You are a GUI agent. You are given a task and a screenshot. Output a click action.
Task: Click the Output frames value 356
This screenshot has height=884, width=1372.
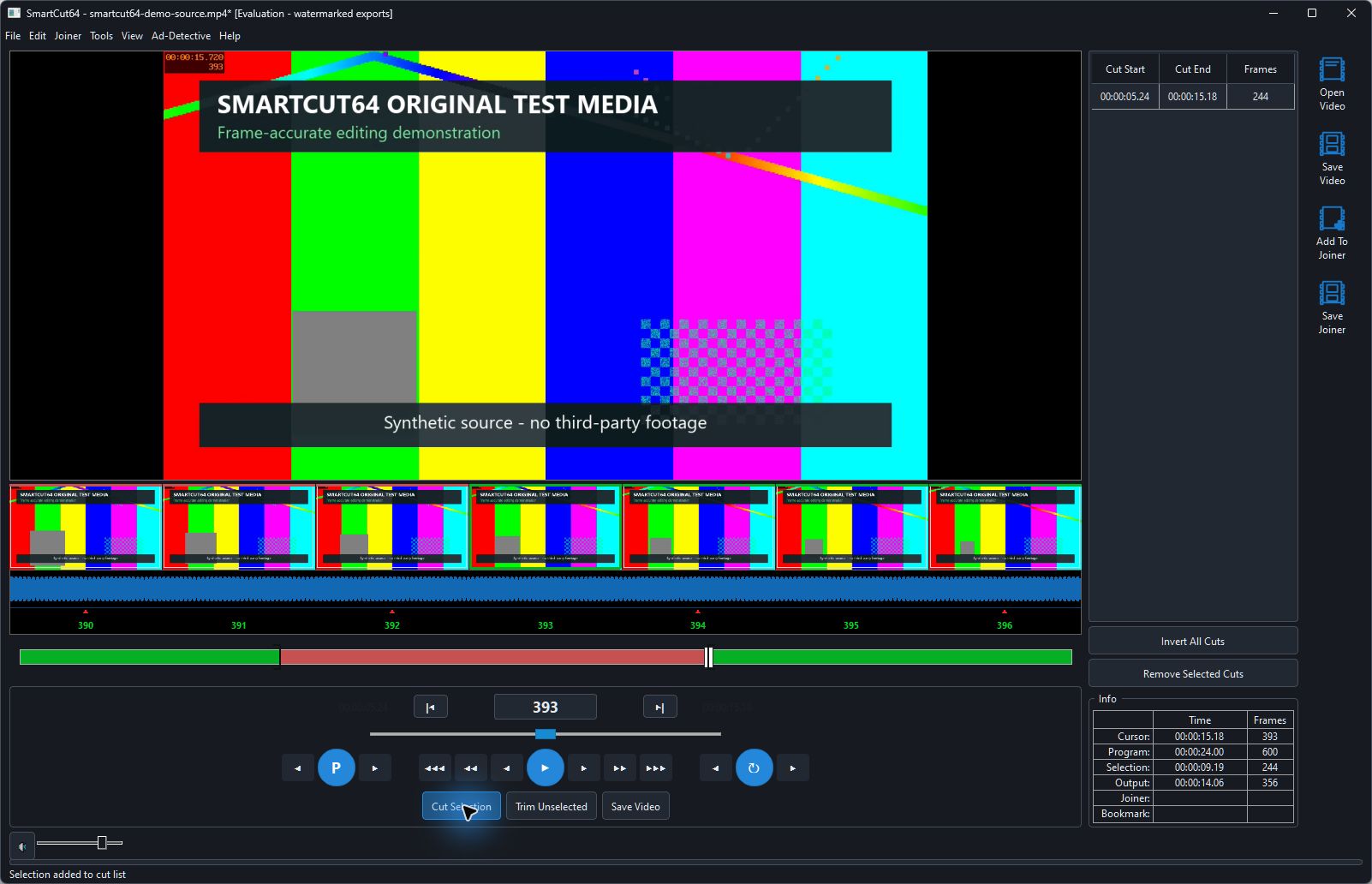(x=1270, y=783)
